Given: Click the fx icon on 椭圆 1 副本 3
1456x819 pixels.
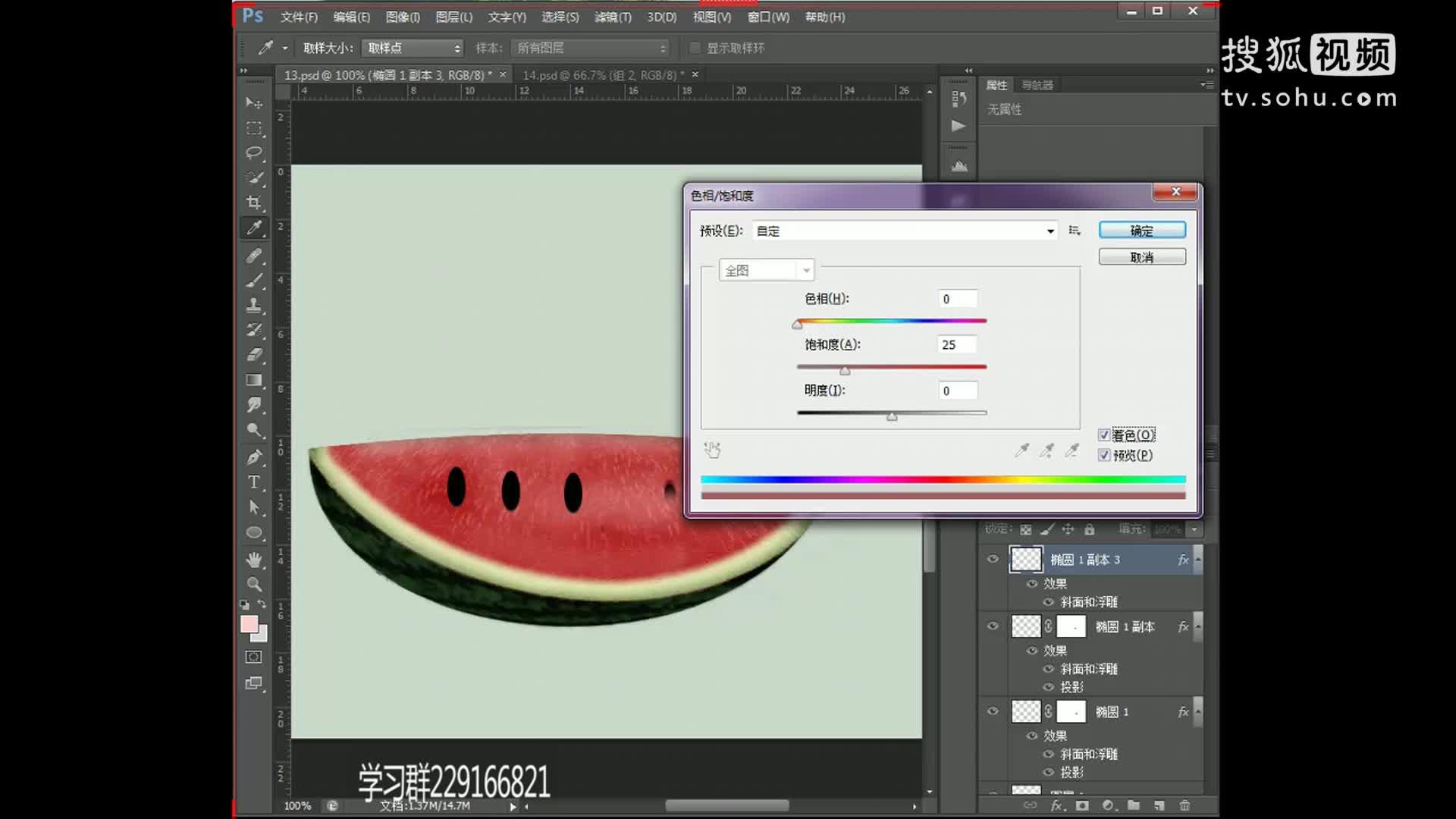Looking at the screenshot, I should [x=1181, y=559].
